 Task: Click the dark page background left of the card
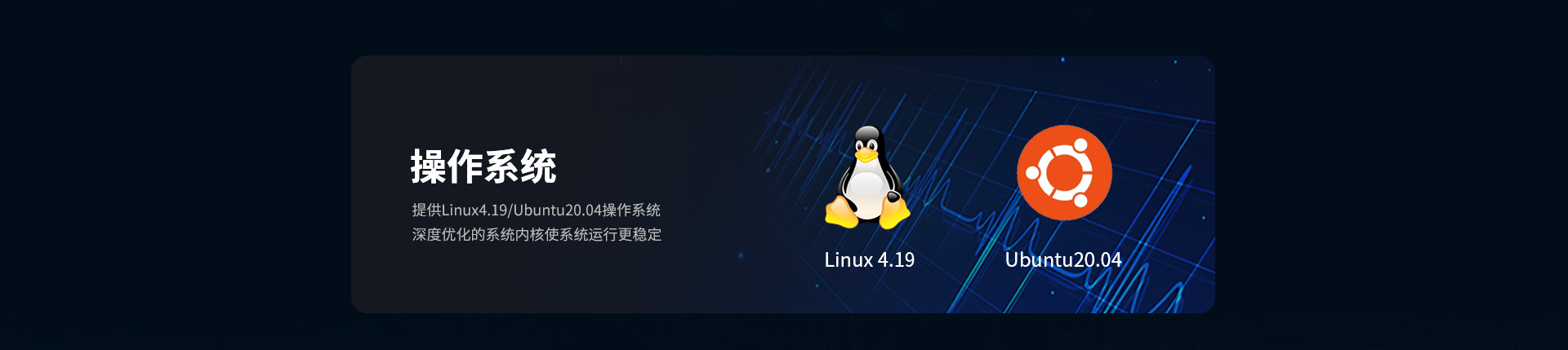click(x=176, y=175)
